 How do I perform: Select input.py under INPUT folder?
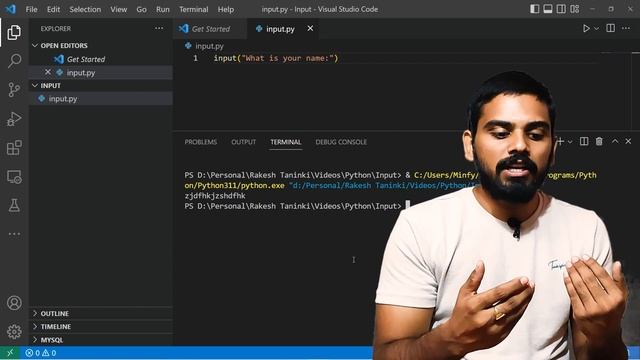101,98
